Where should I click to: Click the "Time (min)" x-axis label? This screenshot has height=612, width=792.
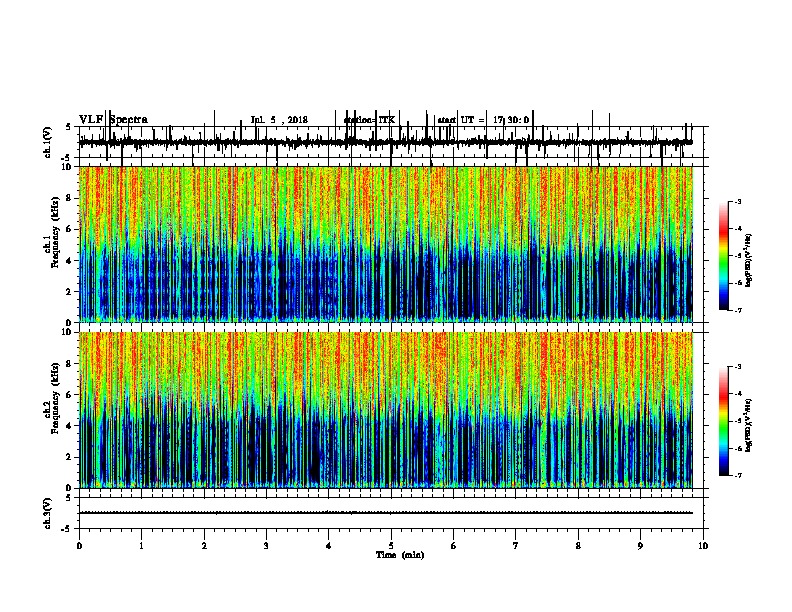tap(400, 555)
